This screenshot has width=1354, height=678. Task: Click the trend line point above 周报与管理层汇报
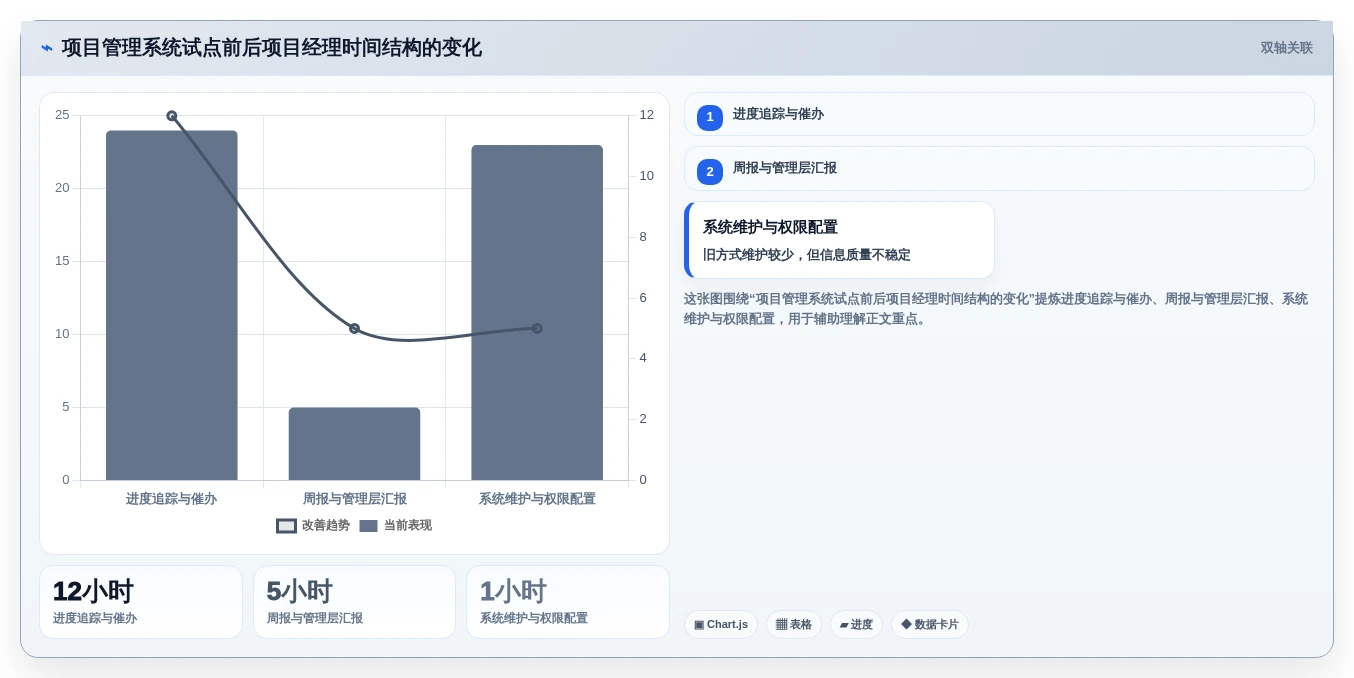click(354, 328)
